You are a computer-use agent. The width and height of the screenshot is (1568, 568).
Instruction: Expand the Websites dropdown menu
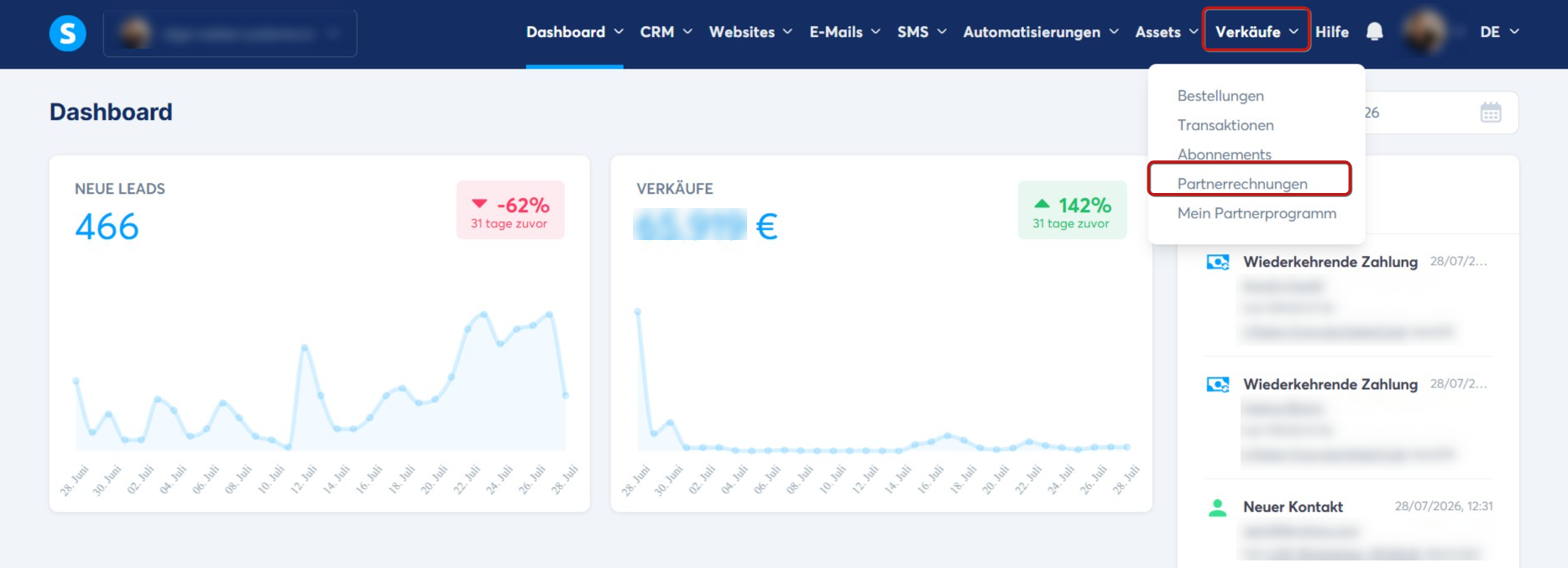(x=750, y=32)
